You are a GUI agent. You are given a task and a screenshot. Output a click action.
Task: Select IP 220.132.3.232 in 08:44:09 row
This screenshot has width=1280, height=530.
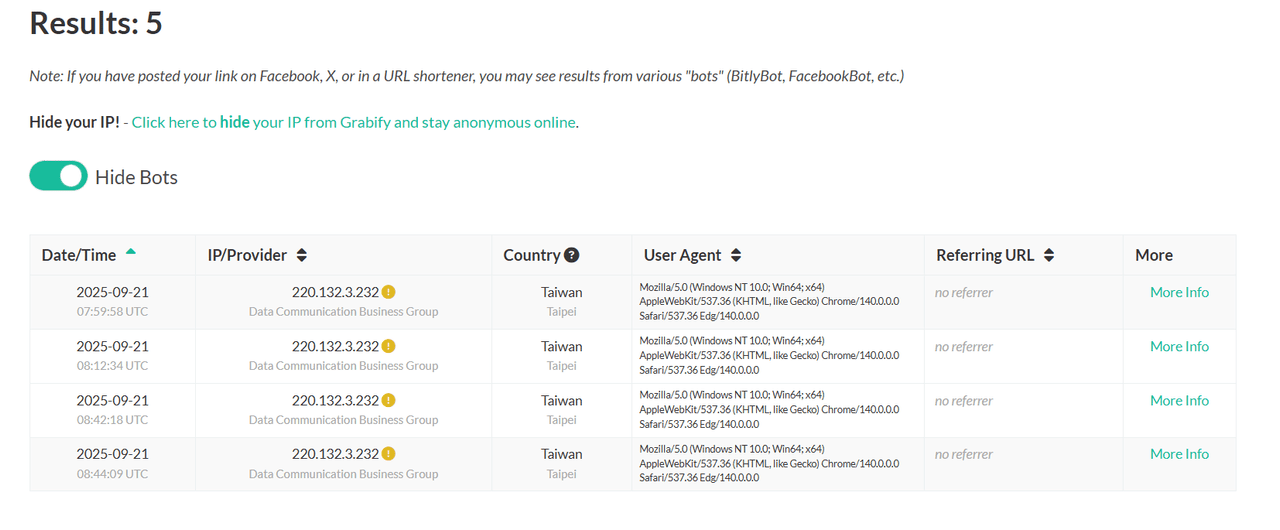(335, 453)
